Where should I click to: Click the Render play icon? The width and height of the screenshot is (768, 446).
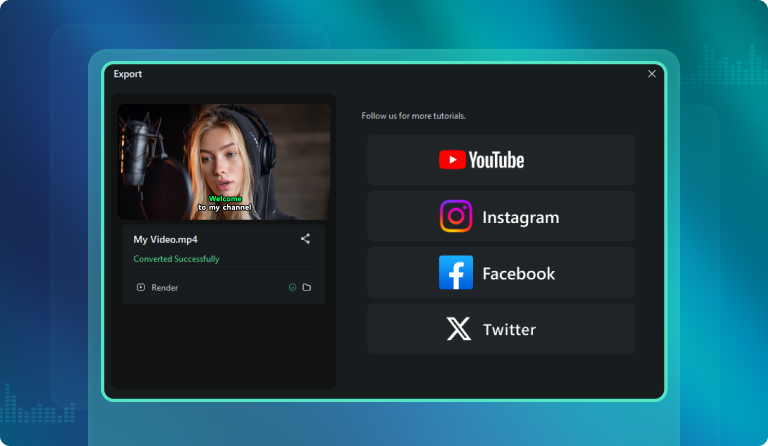pos(141,287)
